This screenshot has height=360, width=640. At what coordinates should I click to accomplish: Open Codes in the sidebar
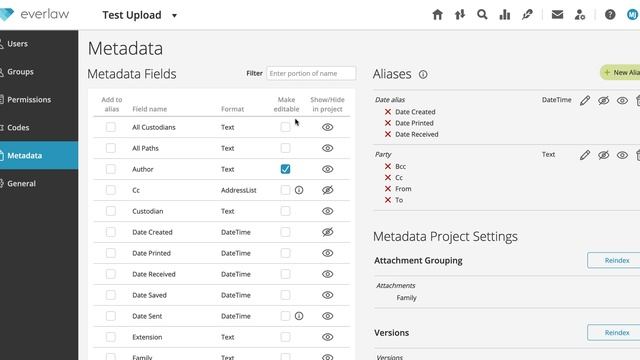tap(39, 127)
